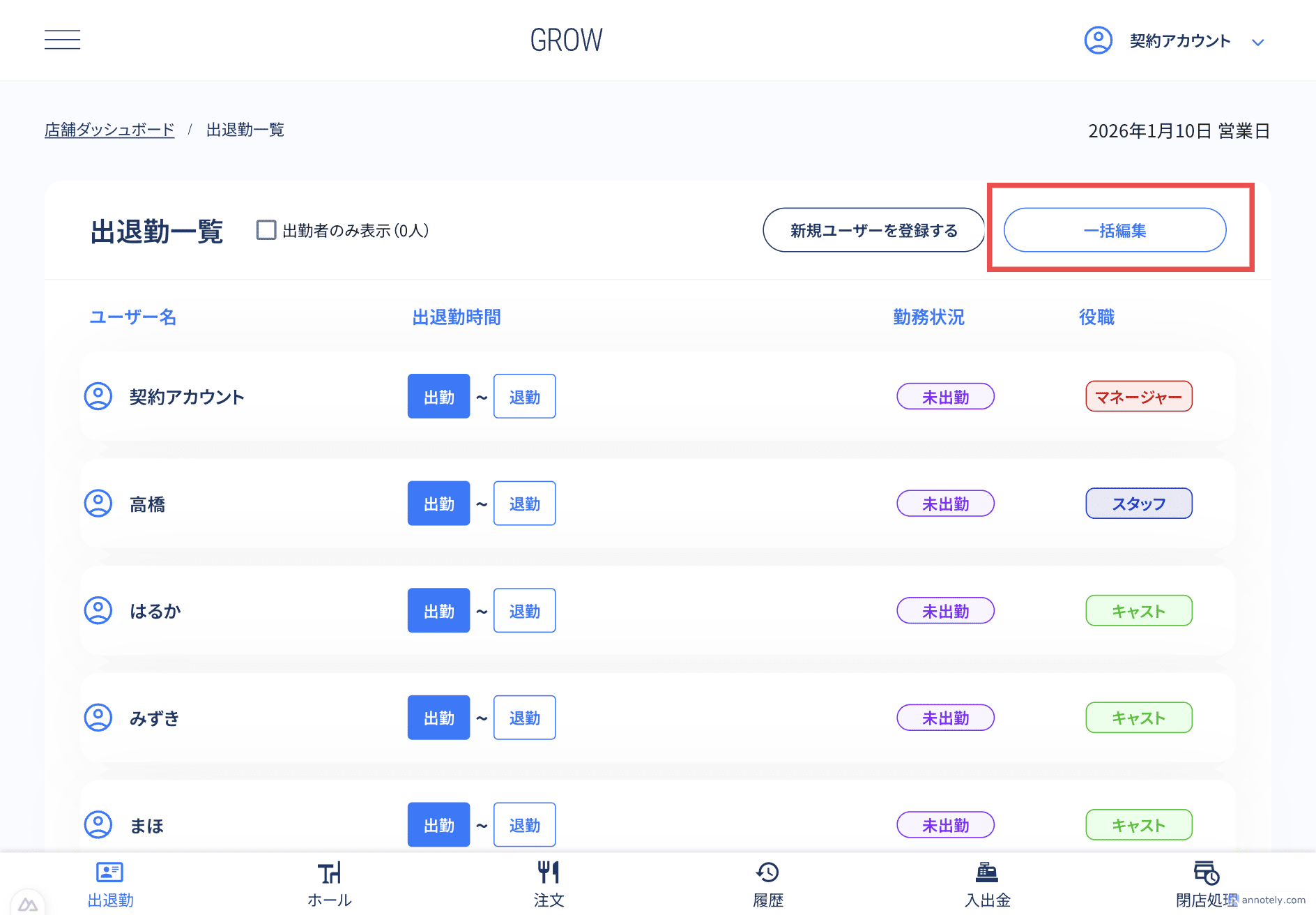Image resolution: width=1316 pixels, height=915 pixels.
Task: Click the user icon beside はるか
Action: click(x=98, y=611)
